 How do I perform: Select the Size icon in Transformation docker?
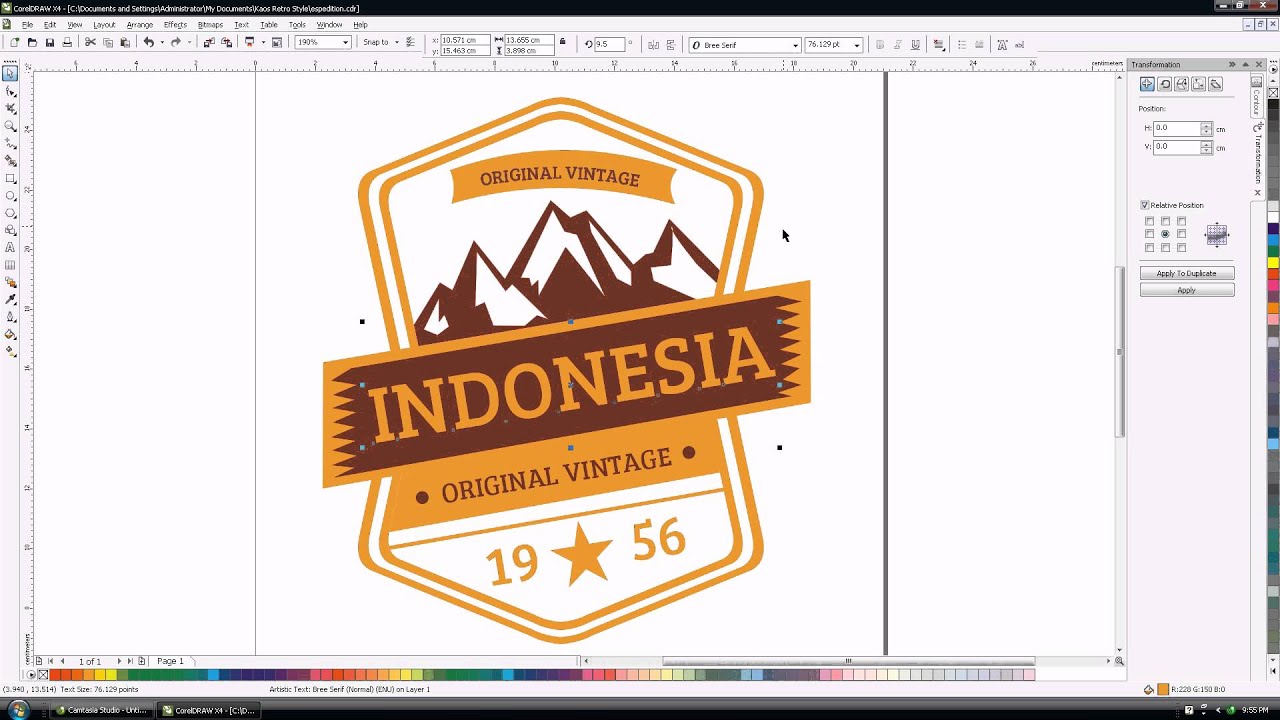[x=1198, y=84]
